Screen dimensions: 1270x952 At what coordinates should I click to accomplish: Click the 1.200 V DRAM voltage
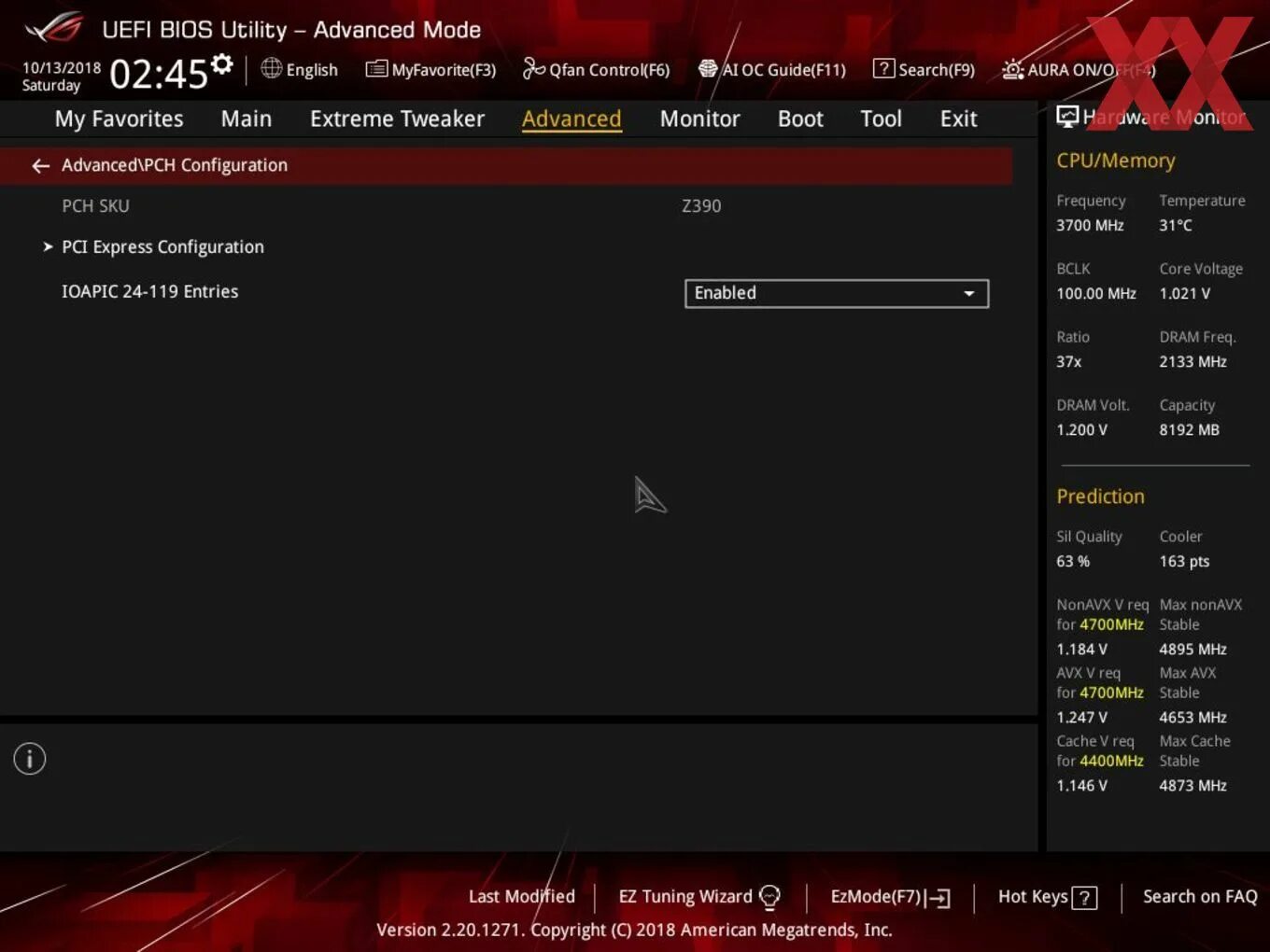1081,429
